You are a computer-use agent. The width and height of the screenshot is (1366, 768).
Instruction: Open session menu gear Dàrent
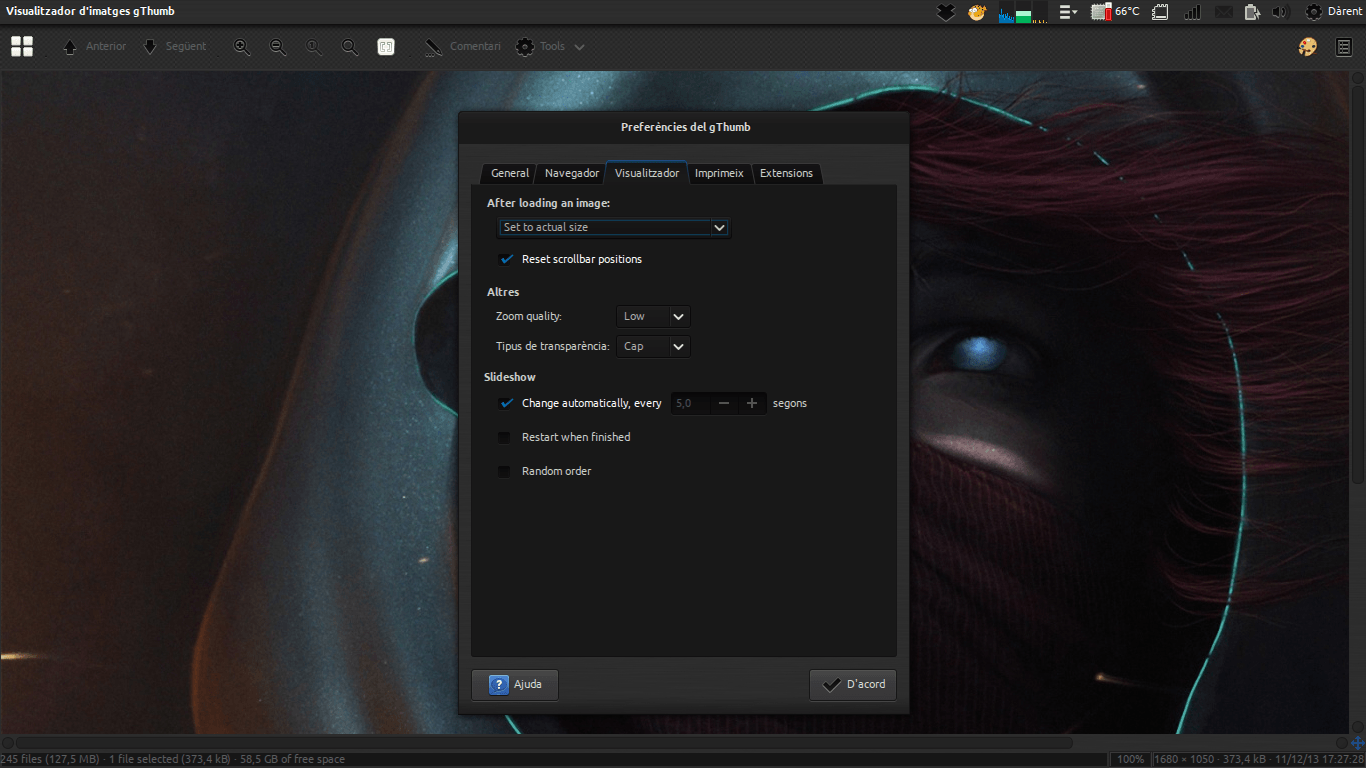pos(1333,12)
